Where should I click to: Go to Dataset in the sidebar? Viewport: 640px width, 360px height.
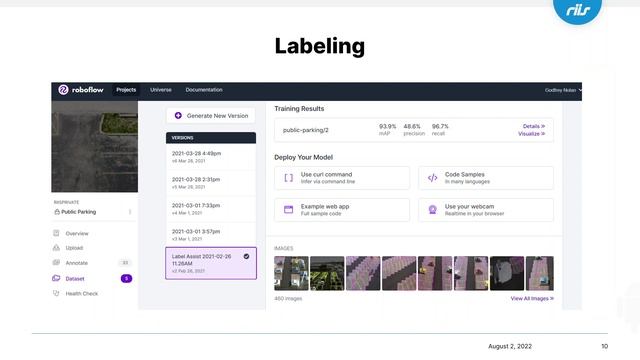pos(75,279)
